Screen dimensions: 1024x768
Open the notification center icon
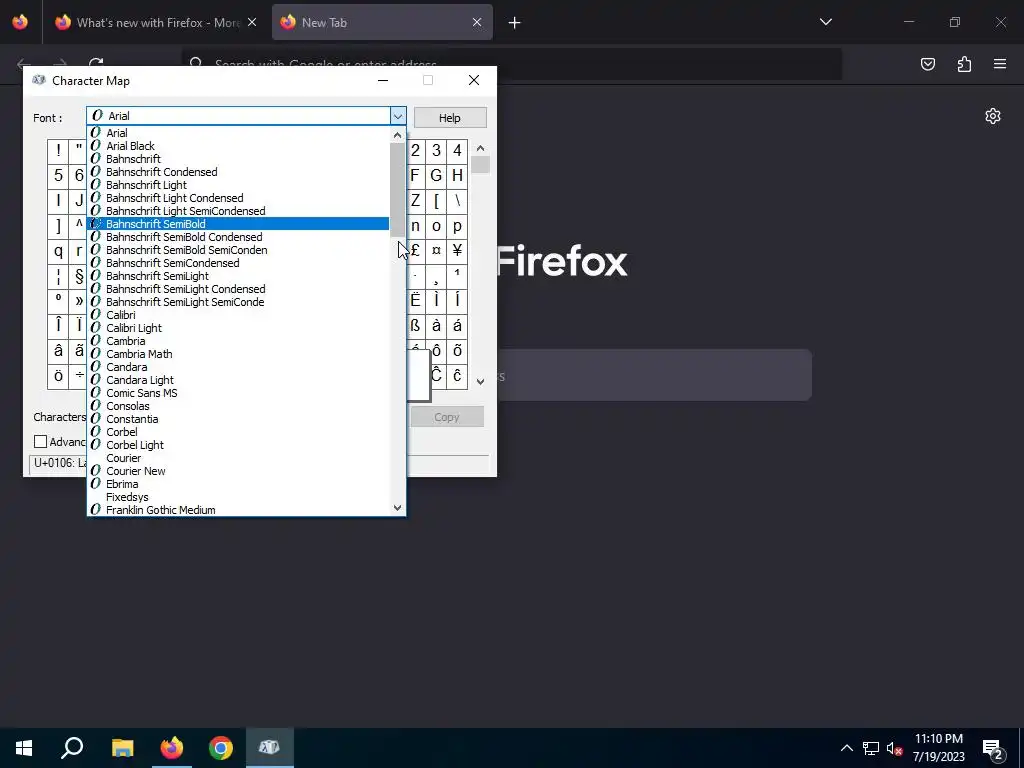pos(993,750)
